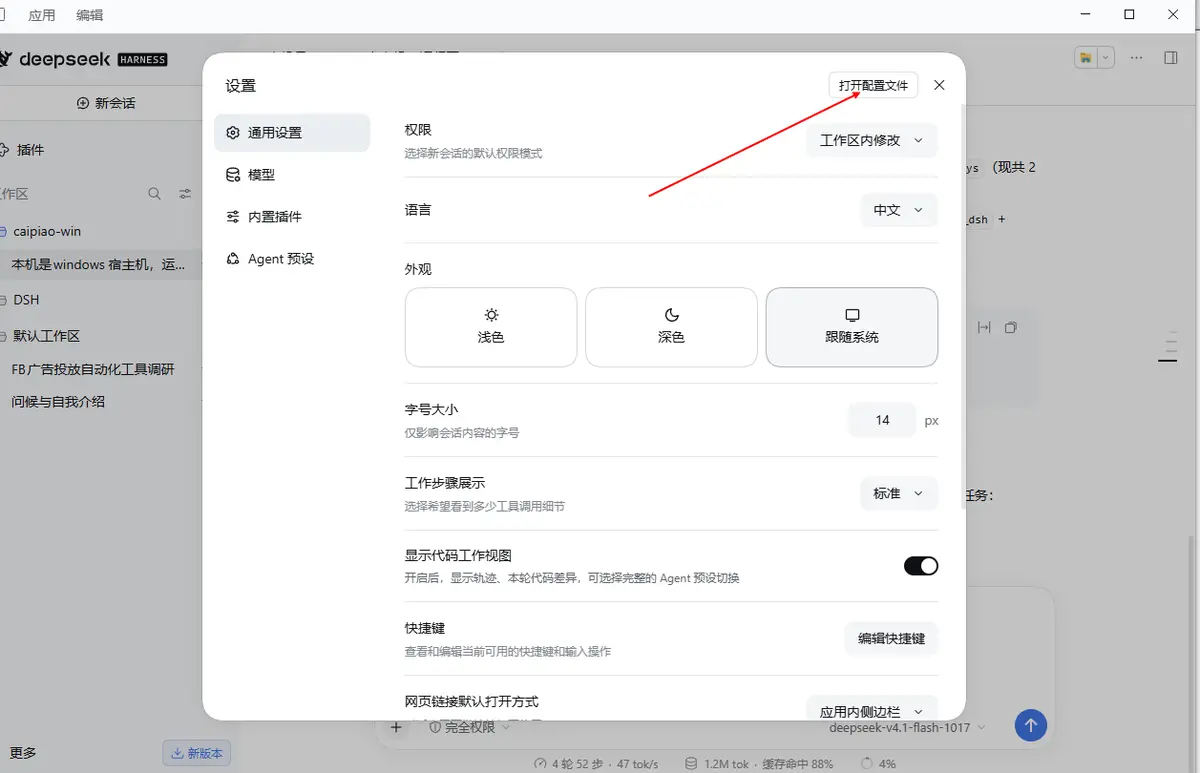
Task: Click the moon icon in 深色 card
Action: pos(671,315)
